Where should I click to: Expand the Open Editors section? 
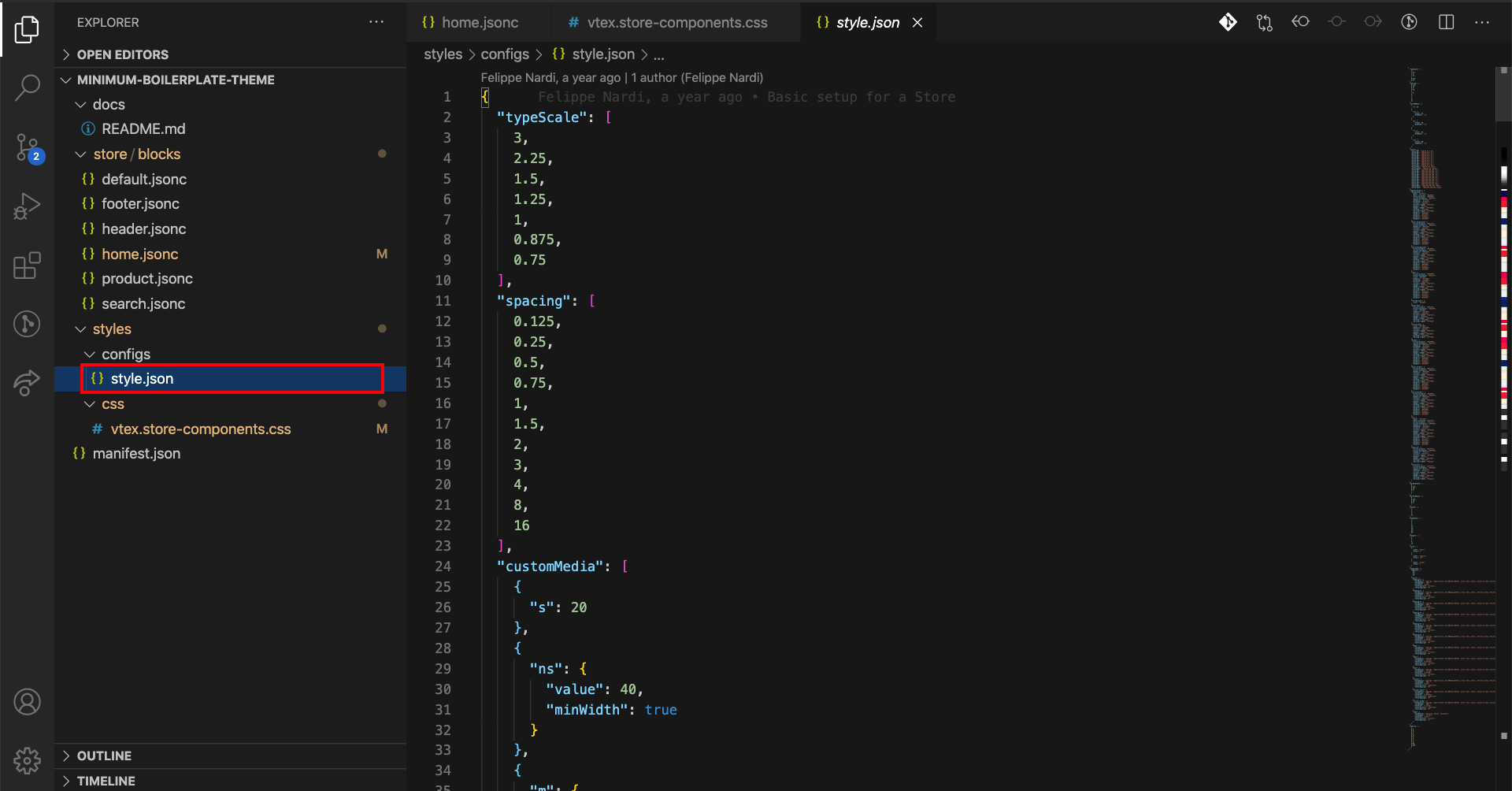pos(230,54)
